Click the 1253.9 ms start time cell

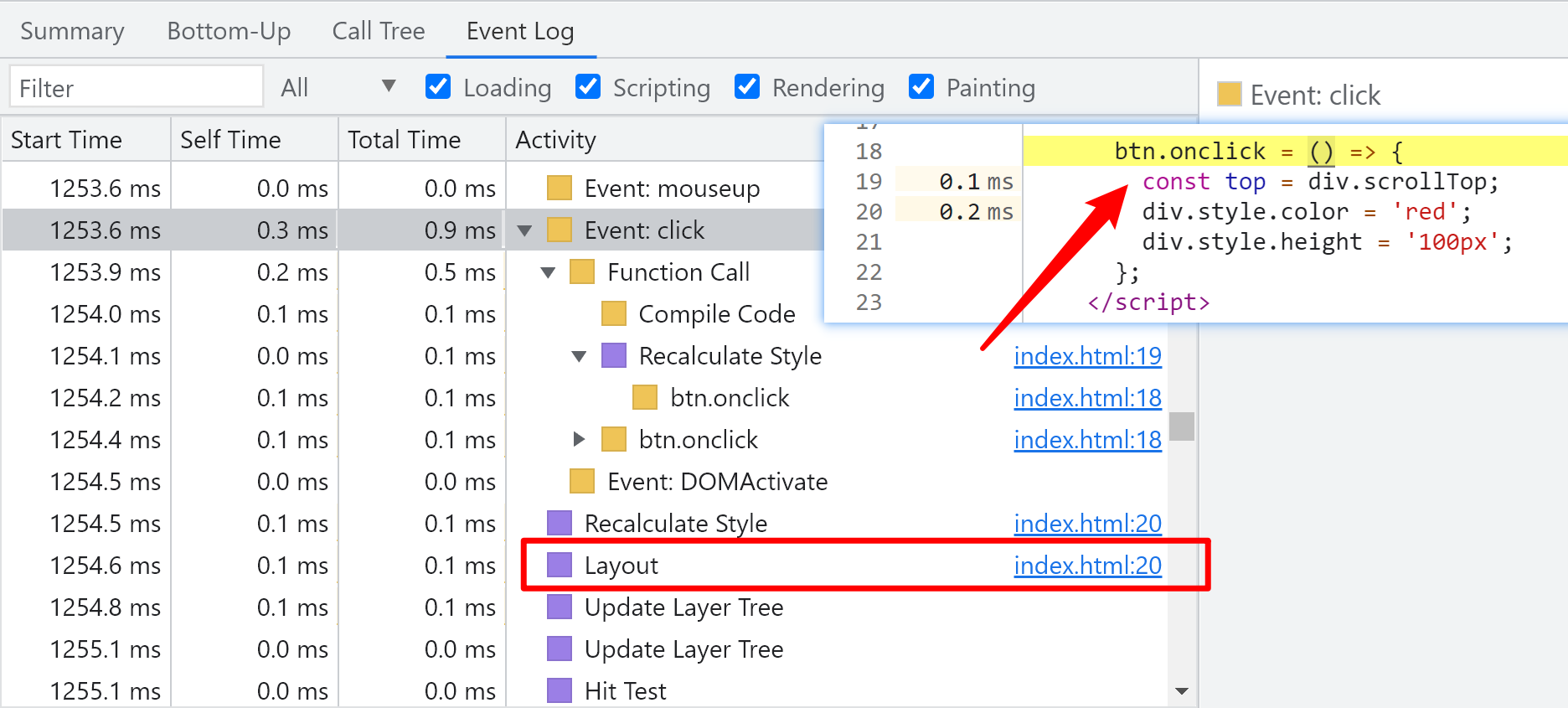(105, 272)
